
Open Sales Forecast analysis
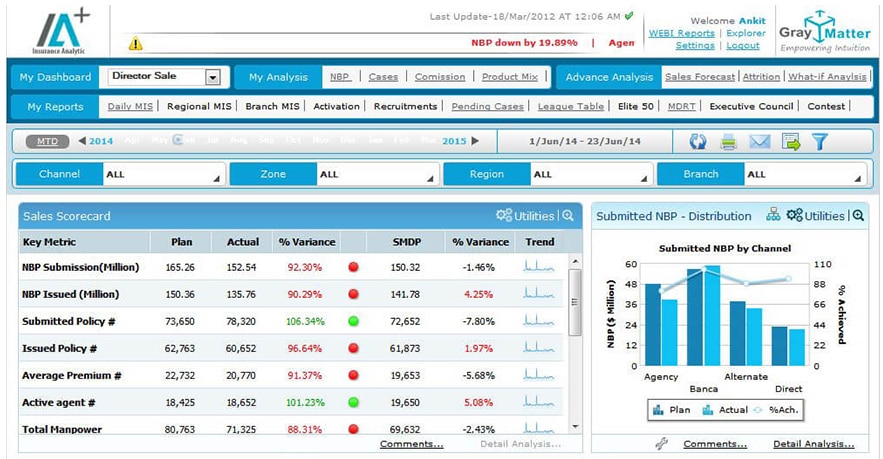(700, 77)
